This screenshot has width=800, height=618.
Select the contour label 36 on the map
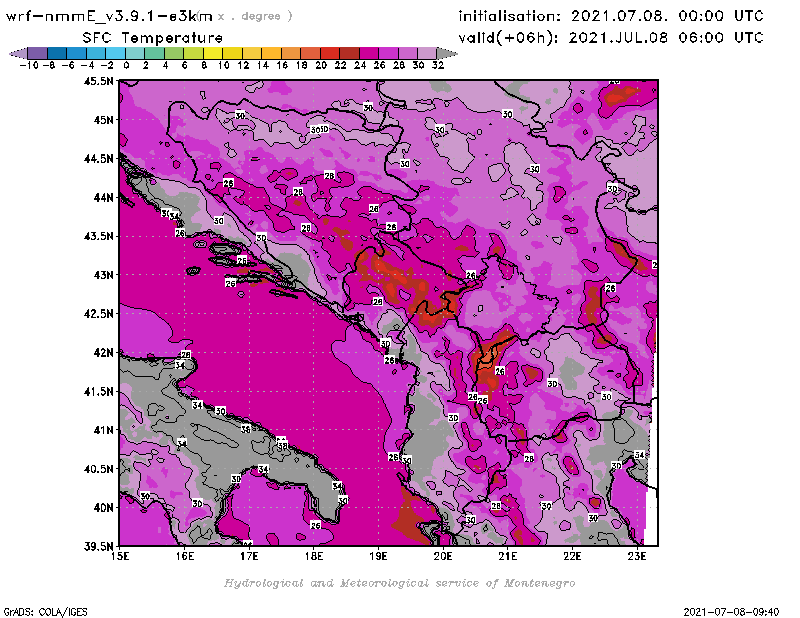coord(245,429)
